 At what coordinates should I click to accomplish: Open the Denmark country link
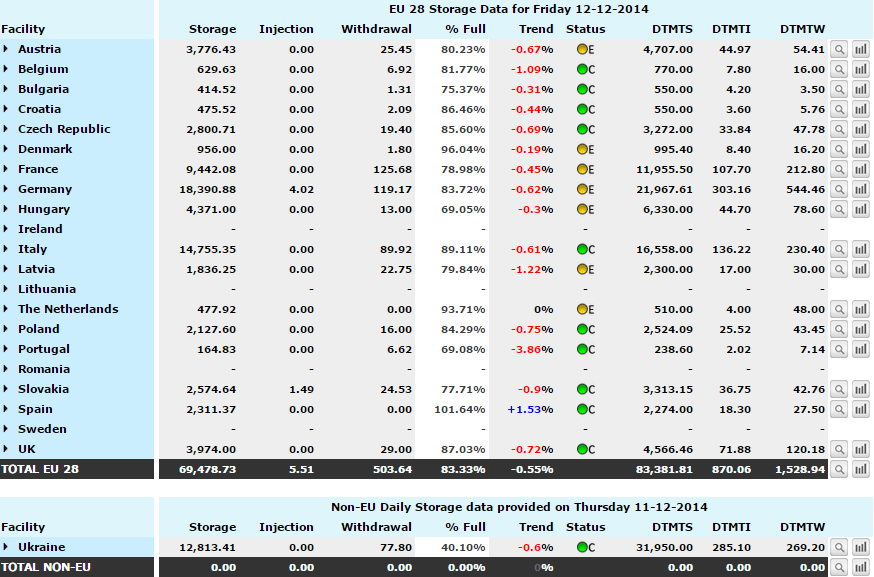point(45,149)
